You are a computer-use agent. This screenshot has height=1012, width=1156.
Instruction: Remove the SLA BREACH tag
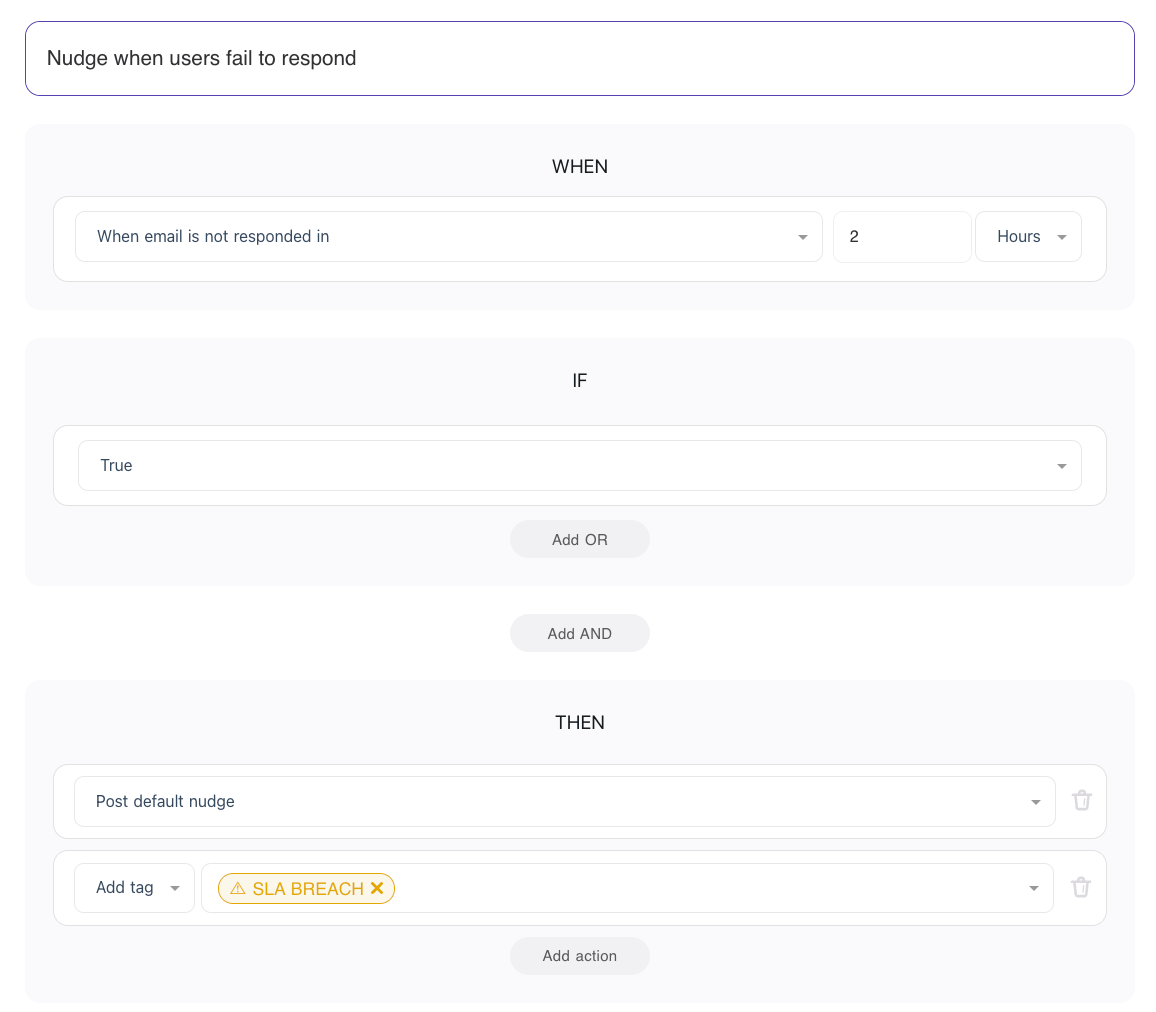click(377, 888)
